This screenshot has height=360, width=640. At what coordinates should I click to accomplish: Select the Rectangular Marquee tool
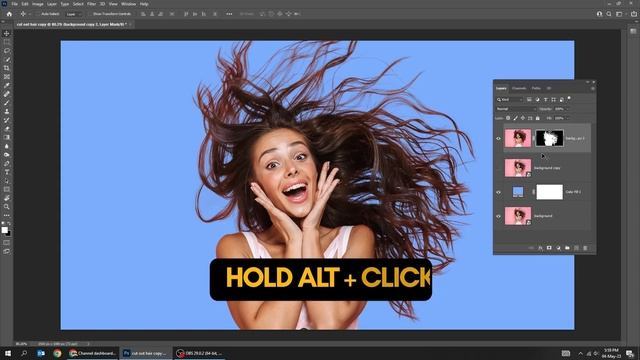tap(7, 42)
